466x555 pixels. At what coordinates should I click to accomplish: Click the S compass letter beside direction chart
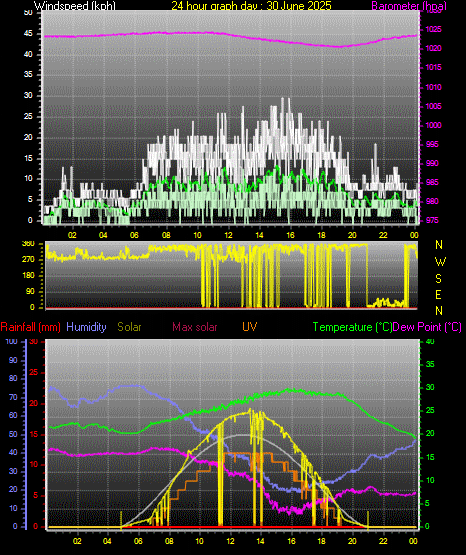tap(438, 279)
